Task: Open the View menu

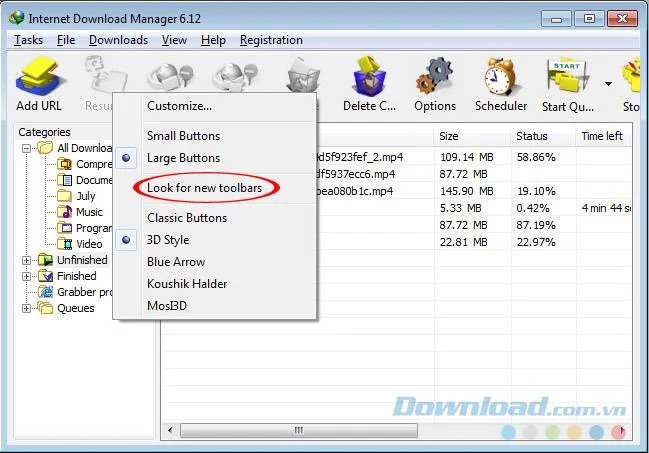Action: coord(174,40)
